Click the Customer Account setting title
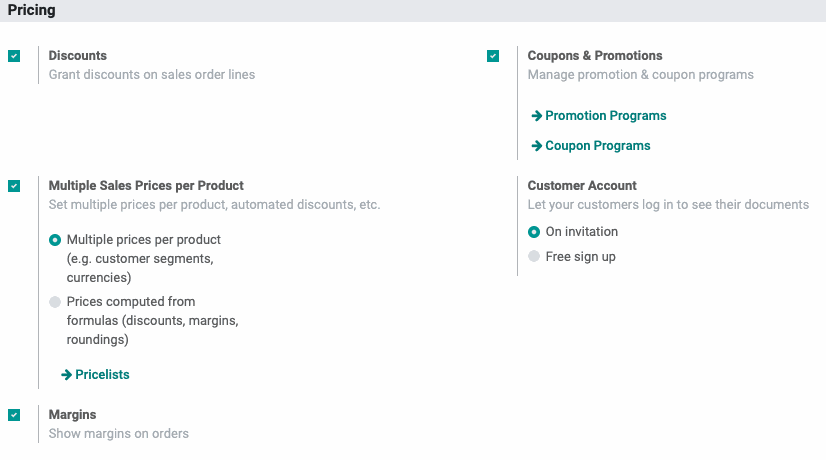826x460 pixels. (x=582, y=185)
